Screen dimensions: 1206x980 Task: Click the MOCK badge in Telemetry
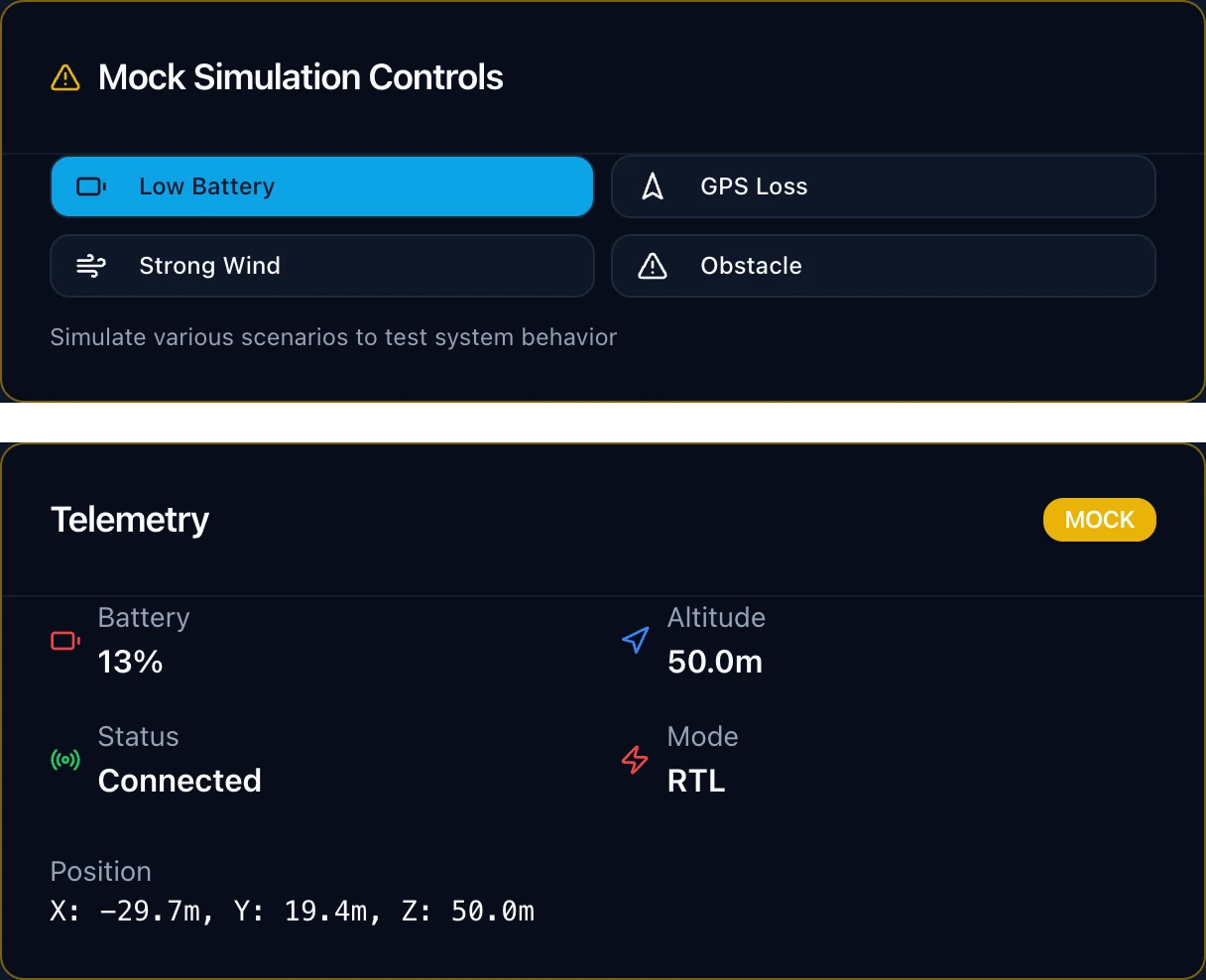[x=1099, y=520]
